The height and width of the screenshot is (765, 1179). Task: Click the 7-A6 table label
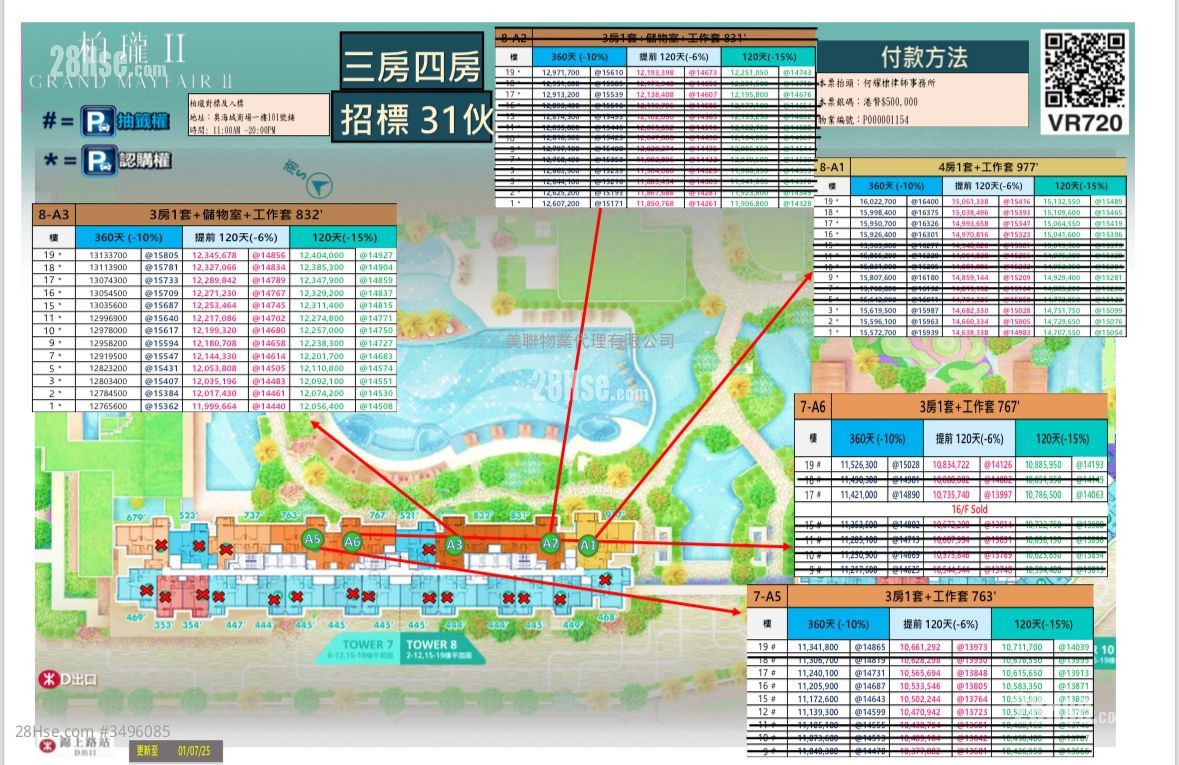[x=813, y=407]
